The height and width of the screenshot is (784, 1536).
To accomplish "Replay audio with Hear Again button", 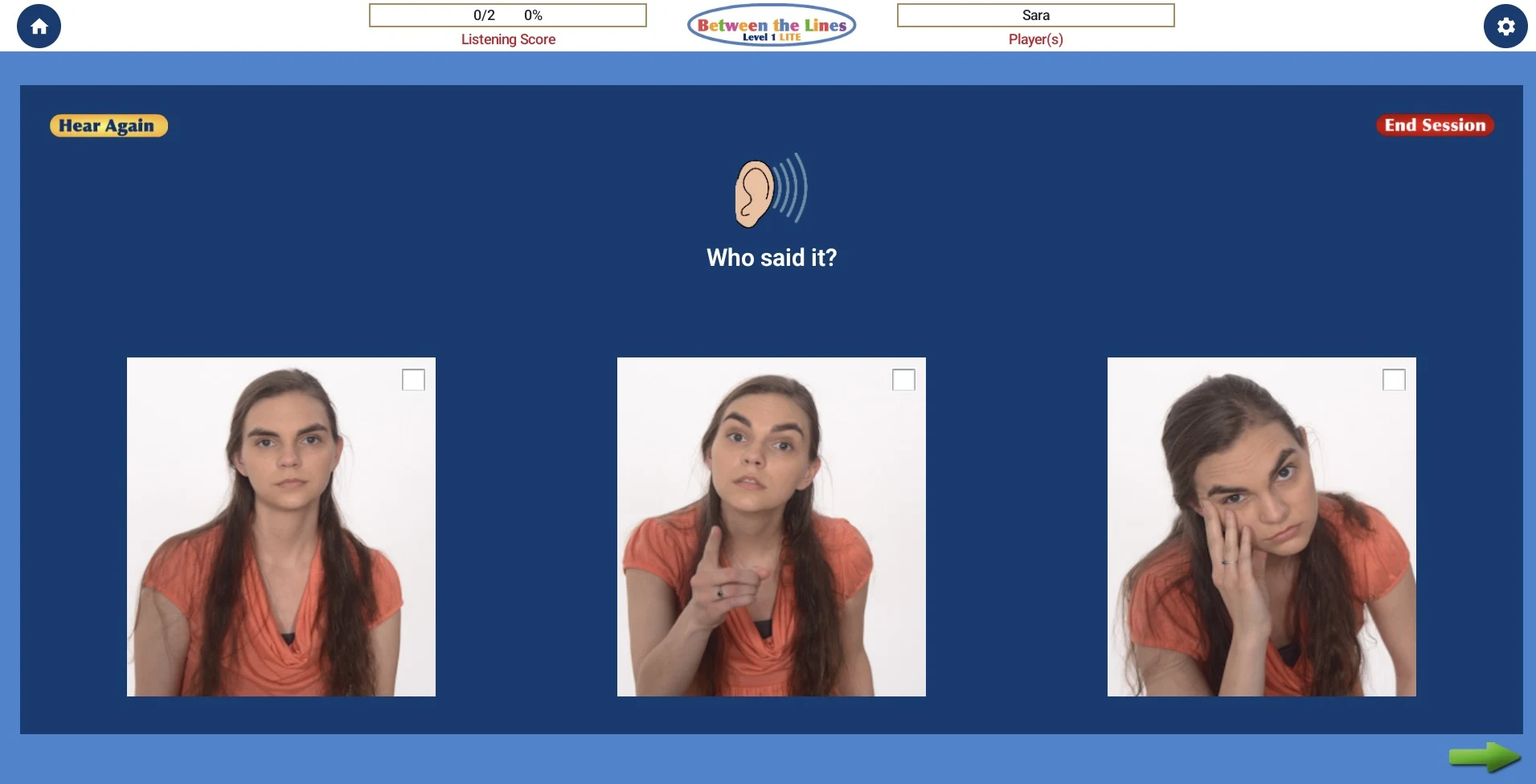I will [x=109, y=126].
